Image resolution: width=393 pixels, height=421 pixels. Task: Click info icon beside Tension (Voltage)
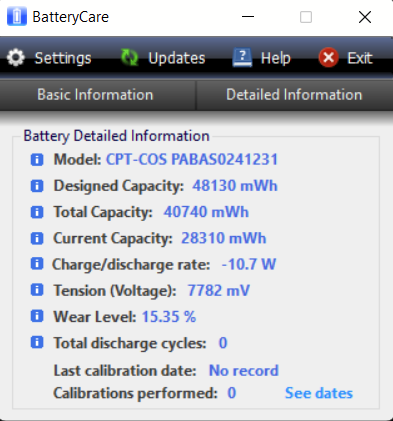37,290
